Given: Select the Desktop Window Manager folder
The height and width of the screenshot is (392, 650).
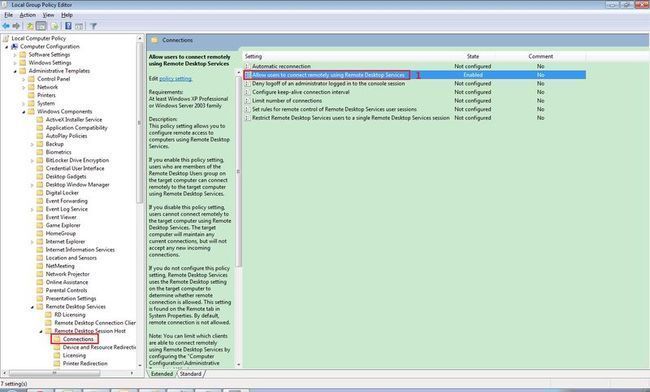Looking at the screenshot, I should coord(78,185).
